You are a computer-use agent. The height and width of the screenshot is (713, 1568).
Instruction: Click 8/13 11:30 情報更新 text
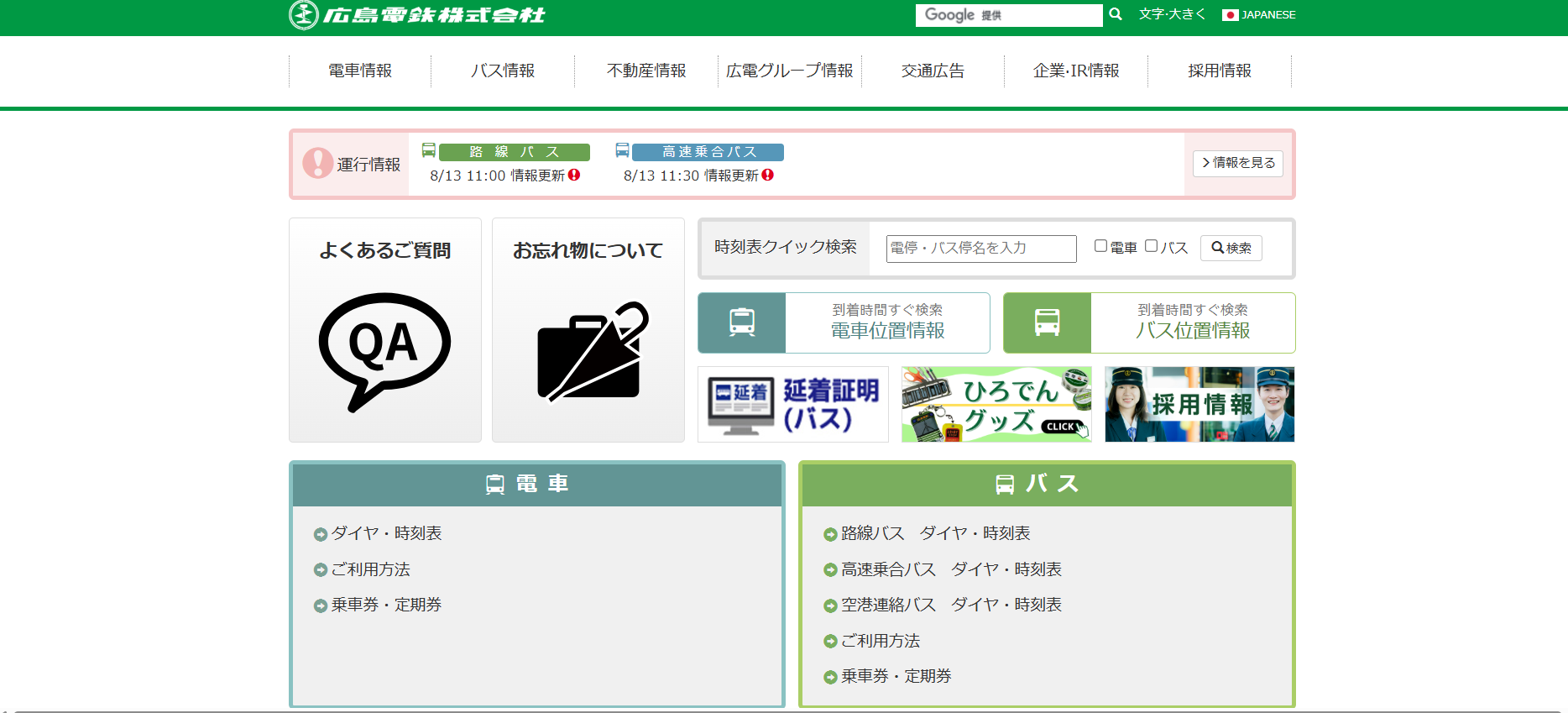[691, 176]
